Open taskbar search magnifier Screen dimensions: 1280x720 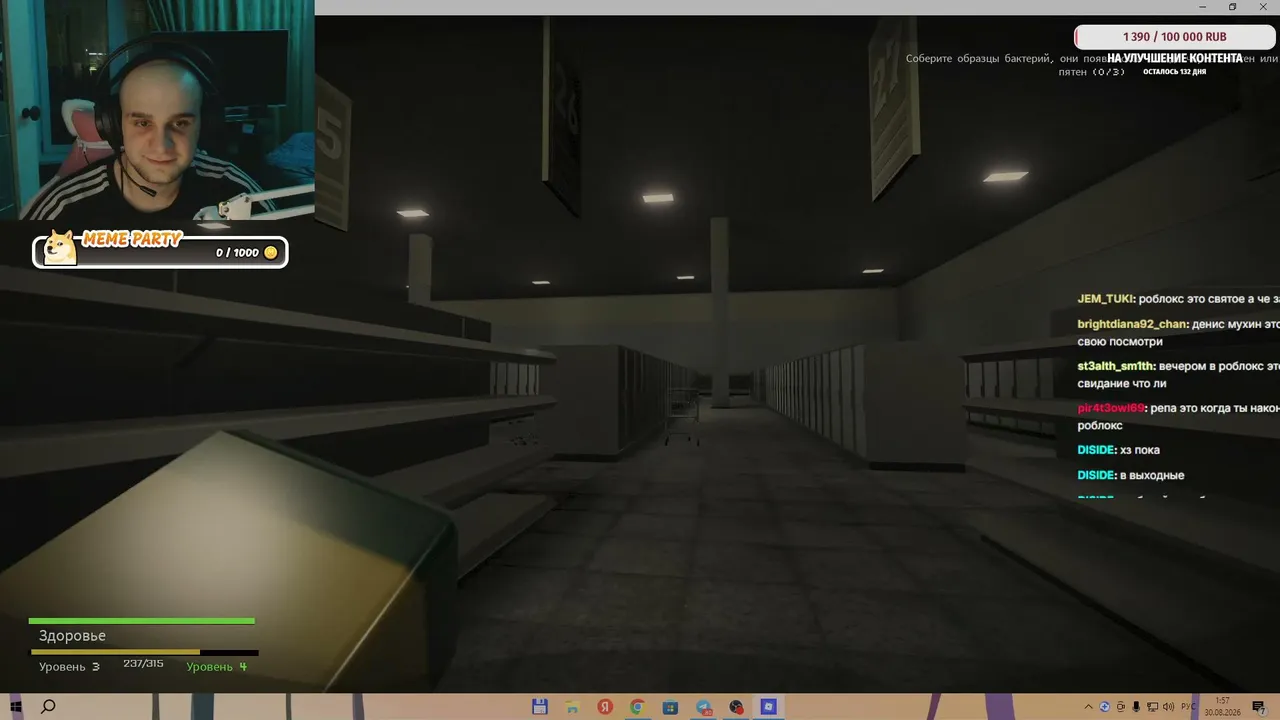pyautogui.click(x=47, y=707)
